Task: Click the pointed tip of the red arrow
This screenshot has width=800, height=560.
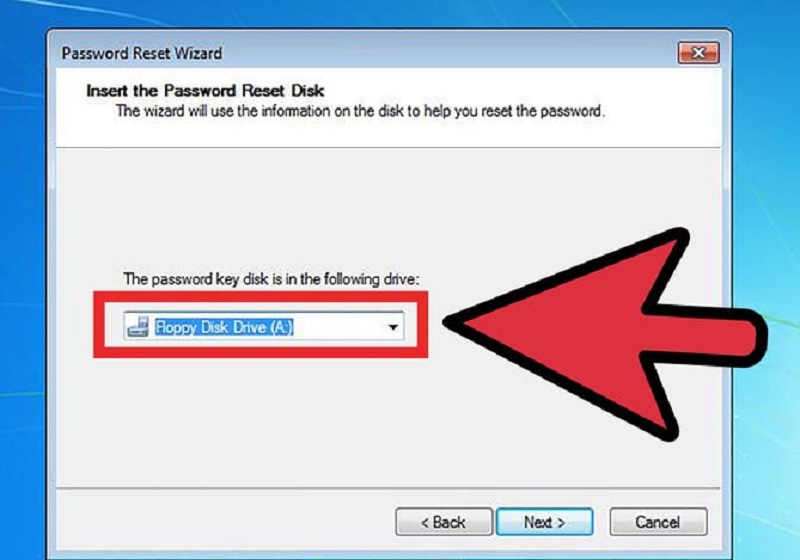Action: tap(452, 322)
